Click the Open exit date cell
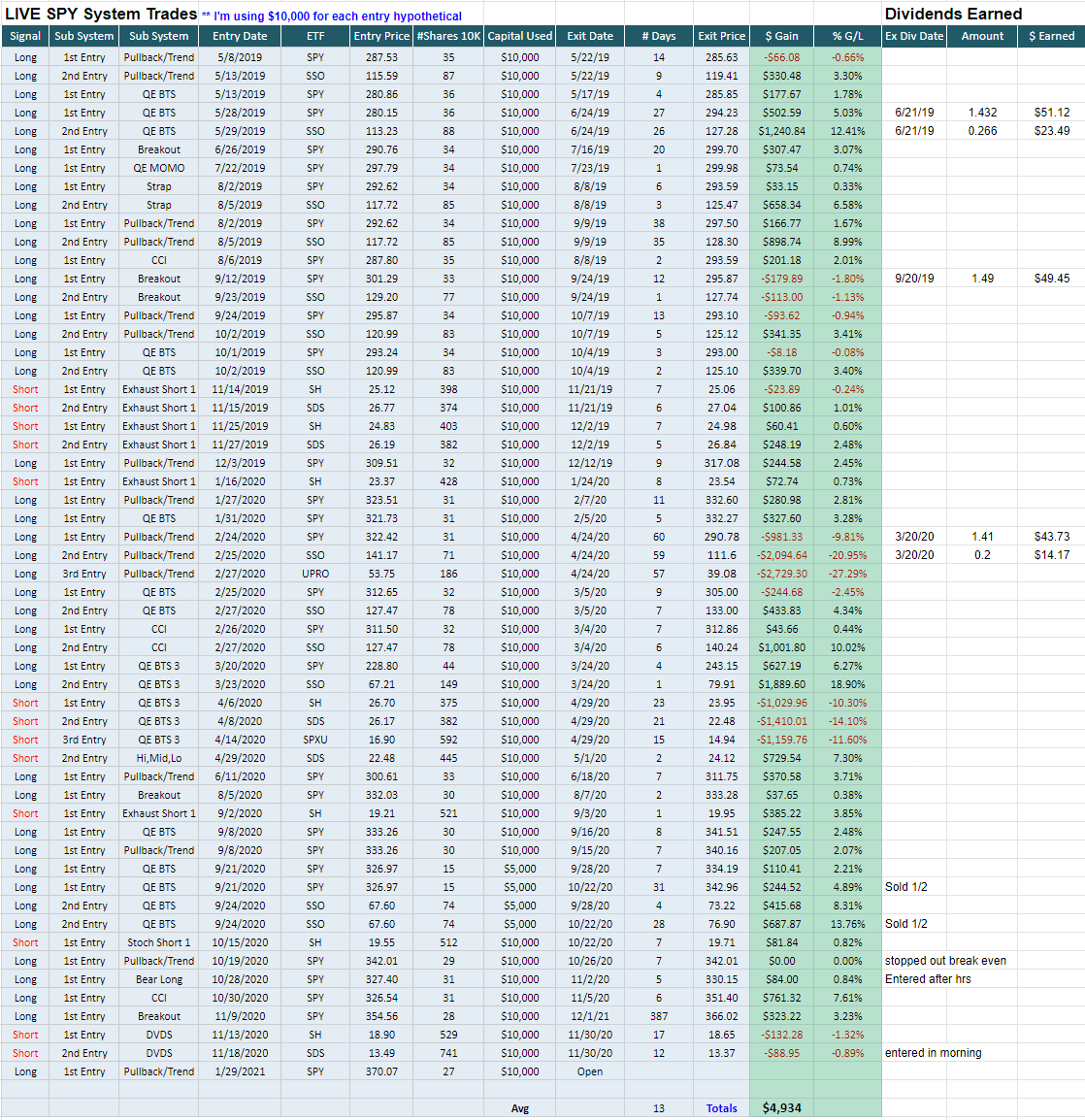This screenshot has width=1085, height=1120. 590,1071
